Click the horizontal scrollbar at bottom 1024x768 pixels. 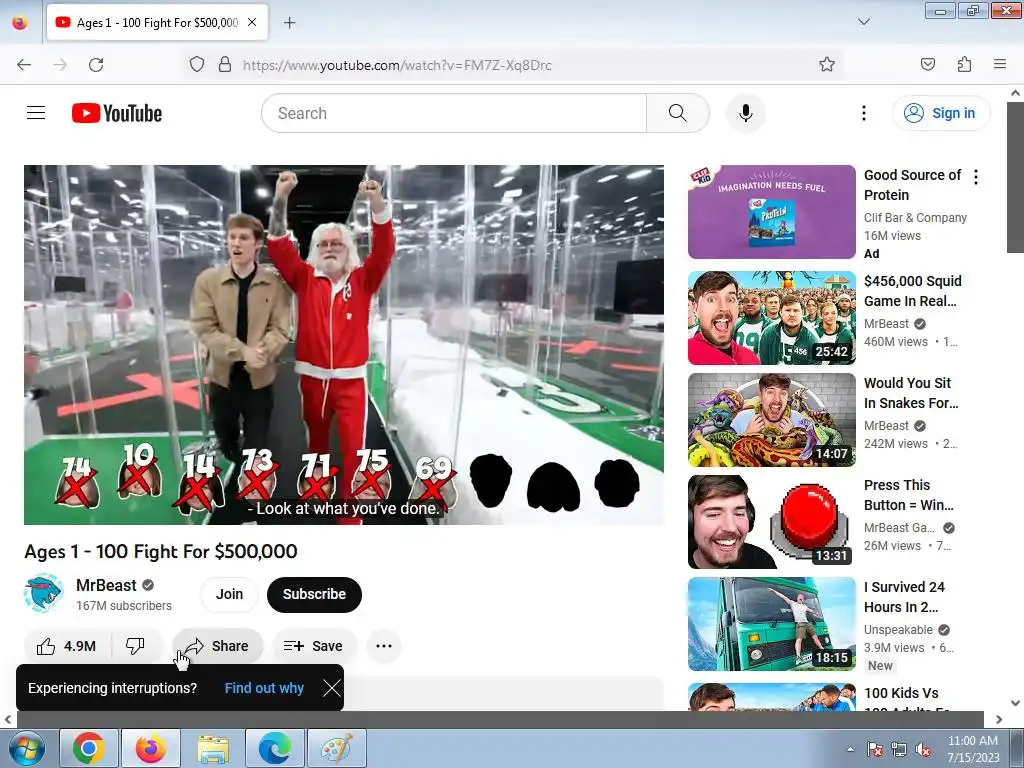500,719
